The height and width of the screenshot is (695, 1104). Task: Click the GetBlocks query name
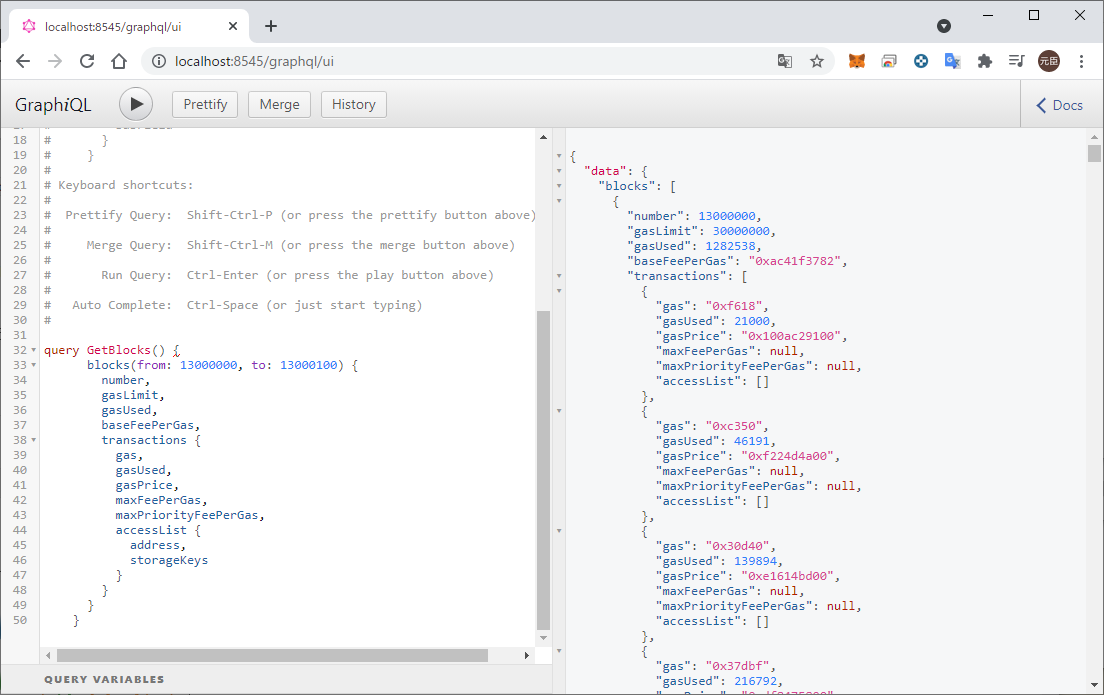click(x=118, y=350)
